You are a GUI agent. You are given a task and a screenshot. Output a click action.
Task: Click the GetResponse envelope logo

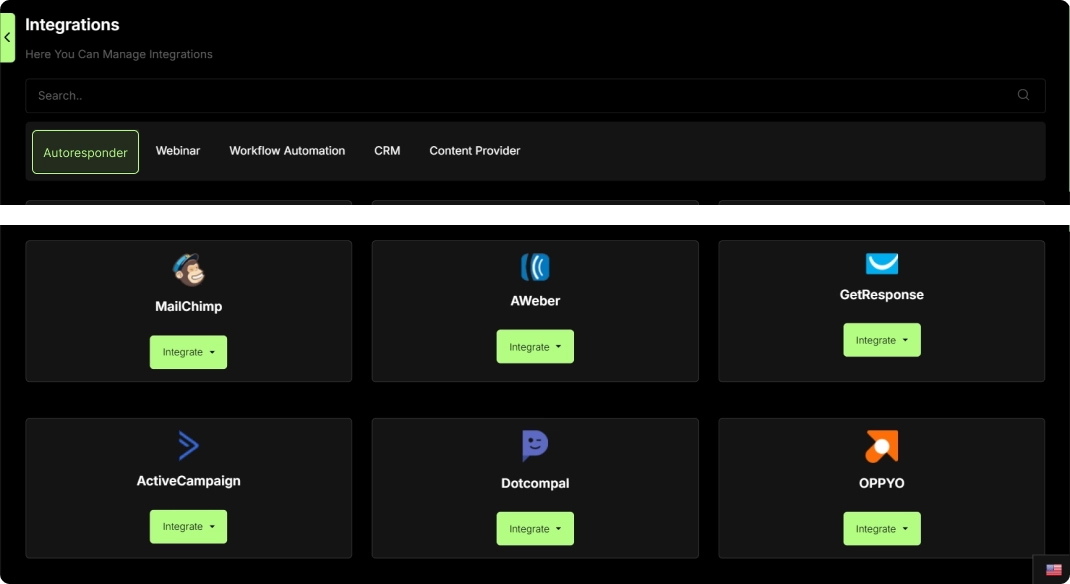[x=882, y=263]
